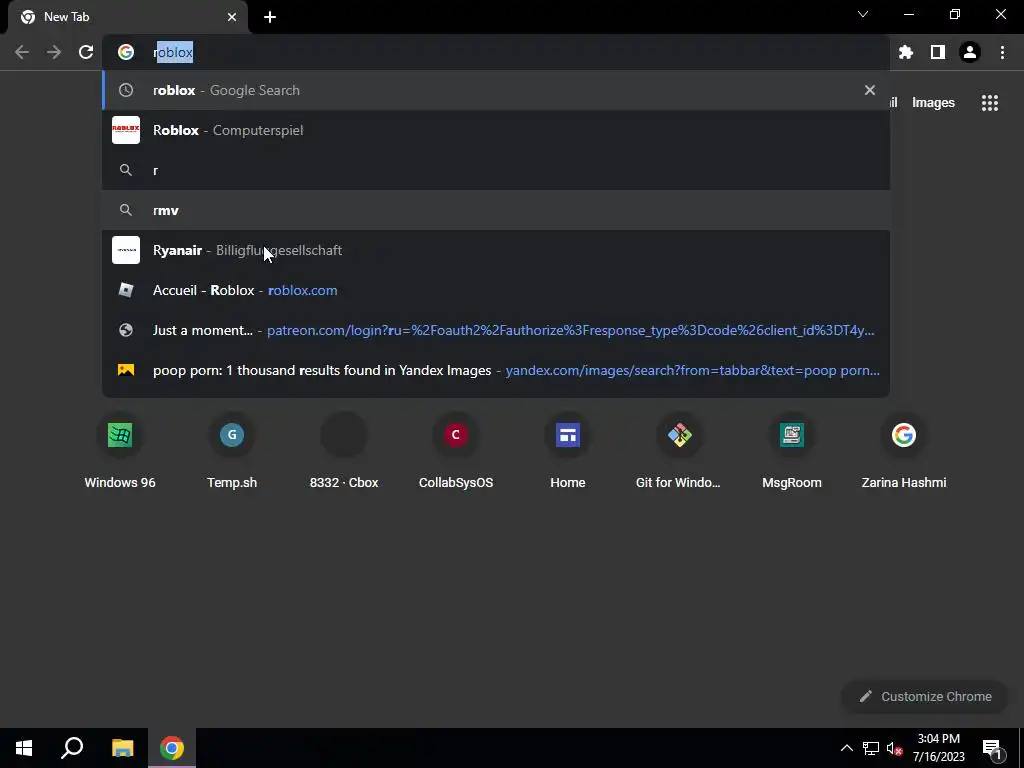Select the rmv search suggestion
The image size is (1024, 768).
496,210
